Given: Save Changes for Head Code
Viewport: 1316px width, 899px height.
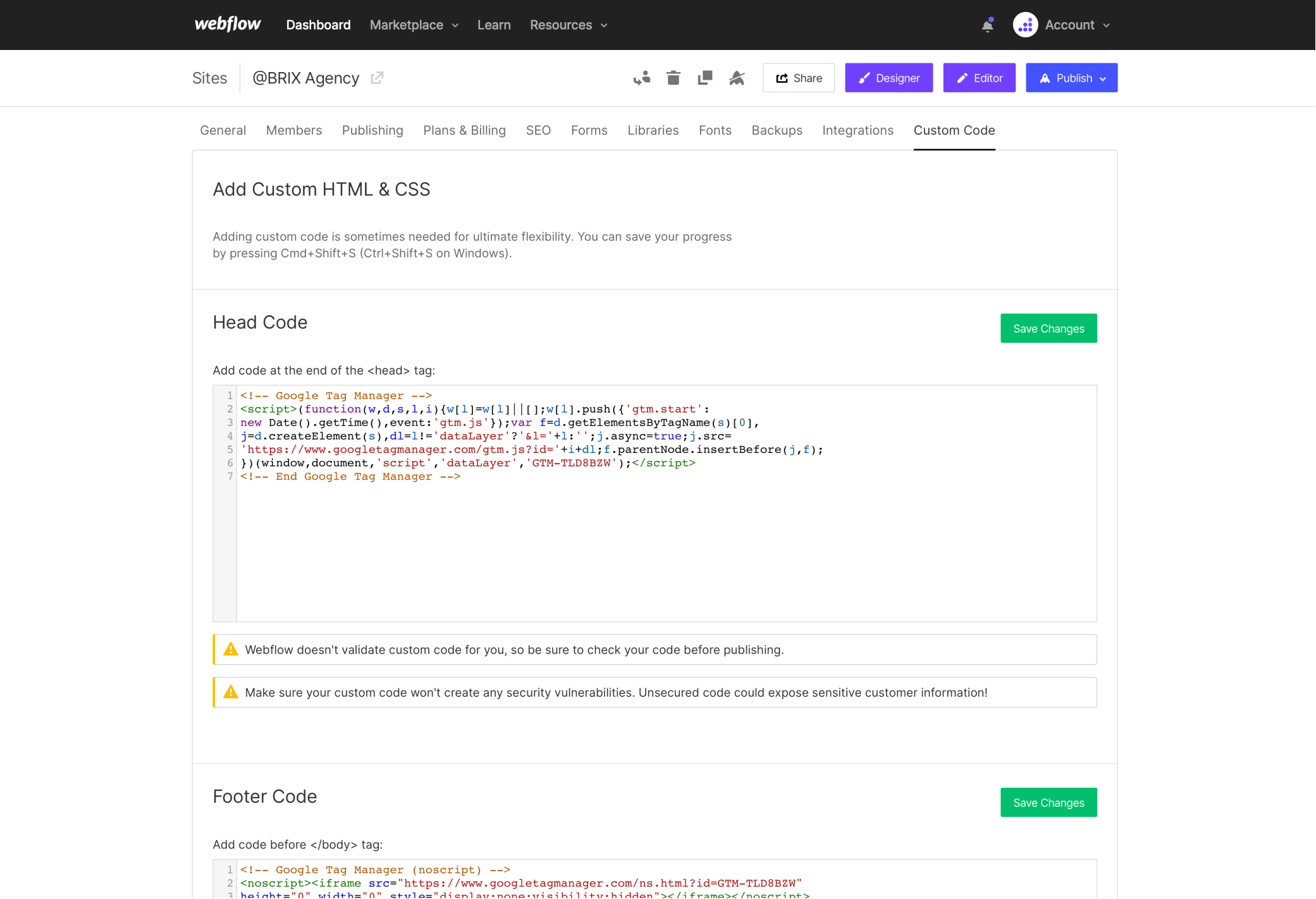Looking at the screenshot, I should [1048, 328].
